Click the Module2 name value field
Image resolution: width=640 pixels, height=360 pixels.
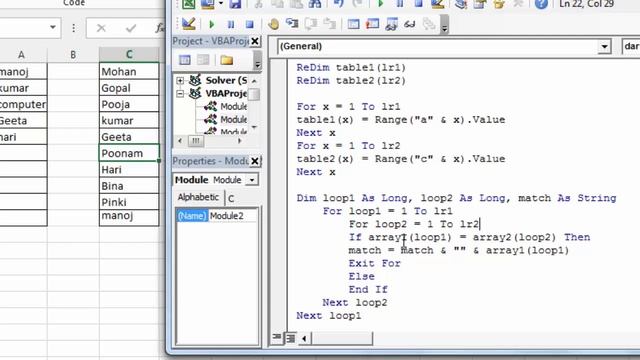pos(233,216)
